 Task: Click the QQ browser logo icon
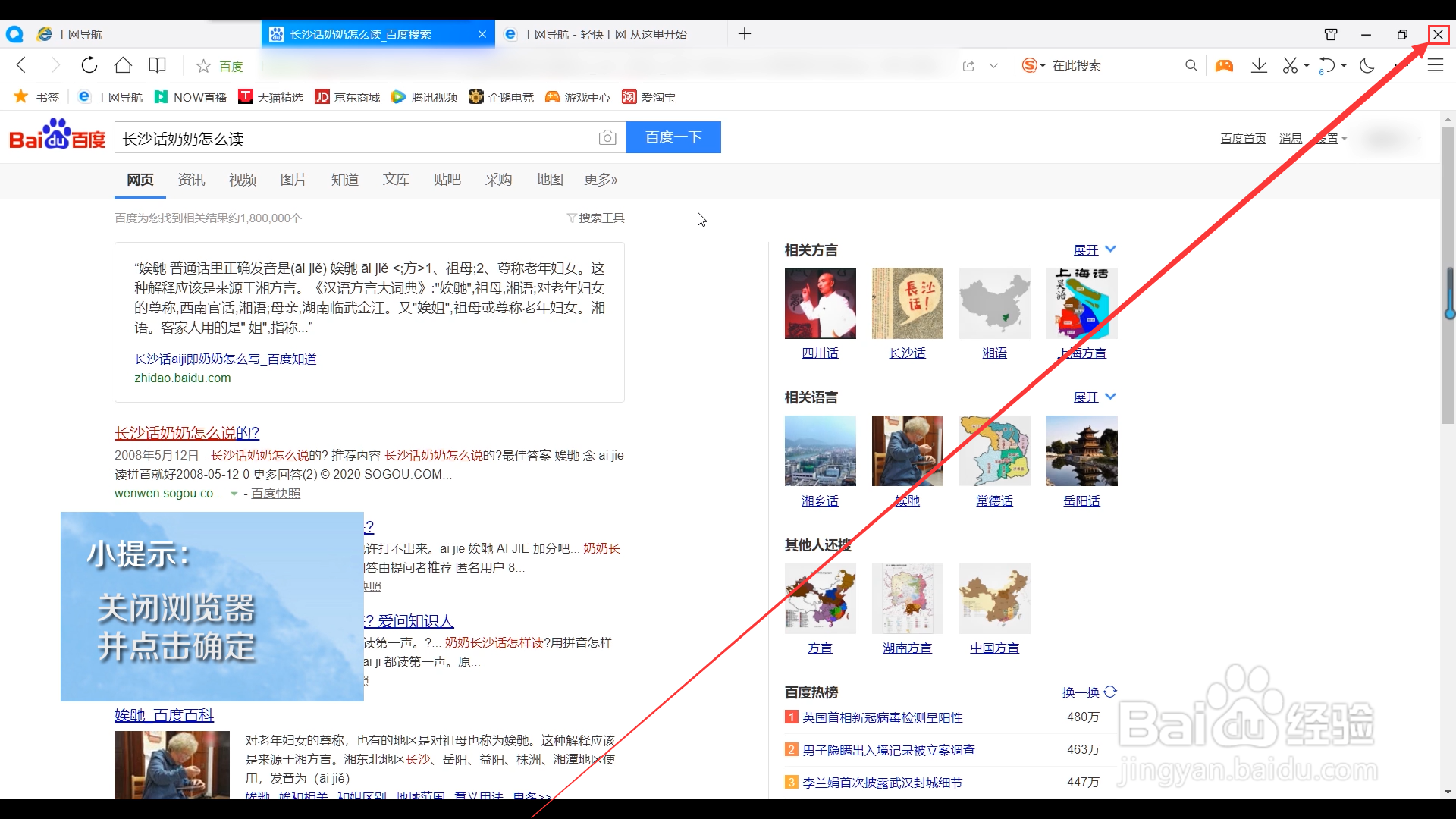[14, 34]
